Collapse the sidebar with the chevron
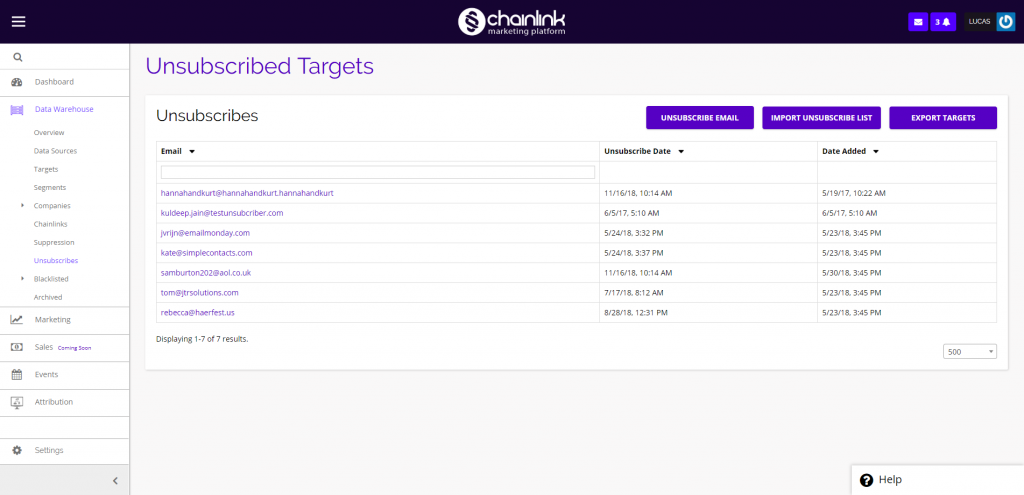 point(116,481)
